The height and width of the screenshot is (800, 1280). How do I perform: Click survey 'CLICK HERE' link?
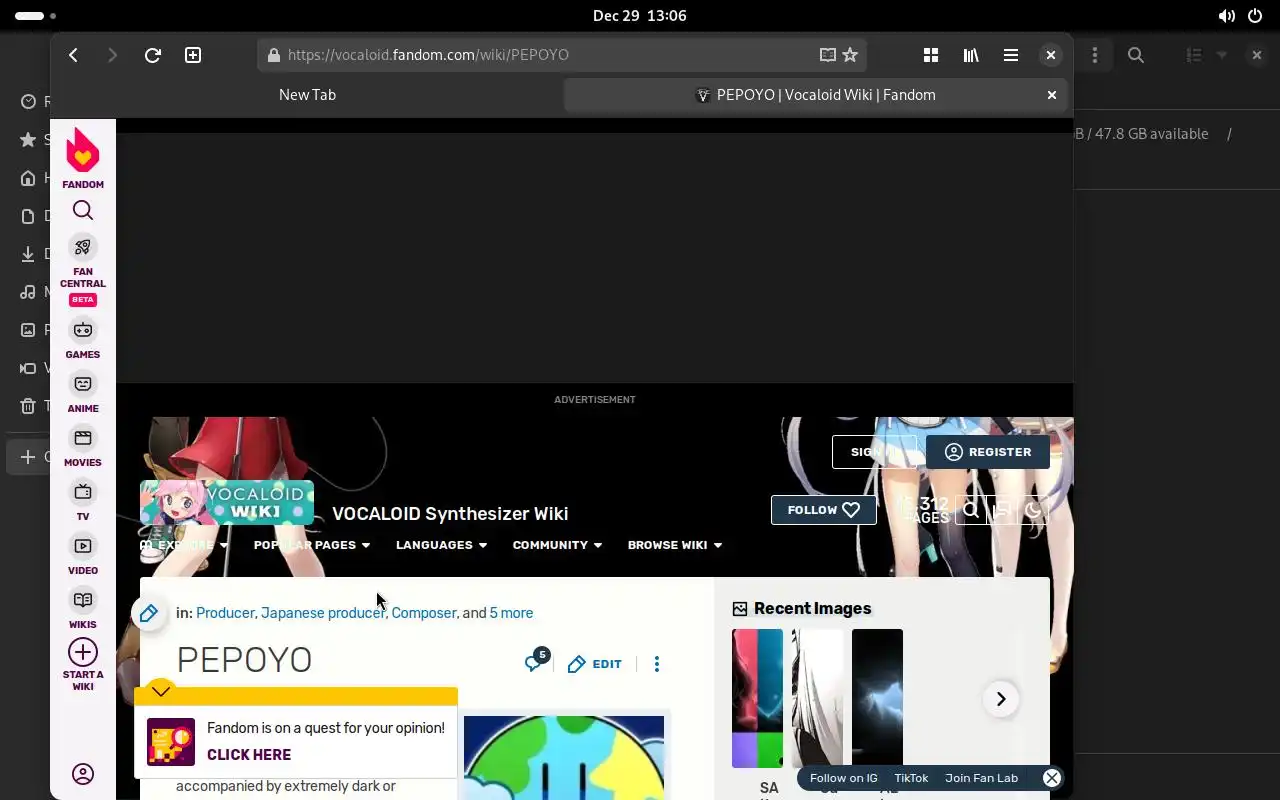point(249,755)
